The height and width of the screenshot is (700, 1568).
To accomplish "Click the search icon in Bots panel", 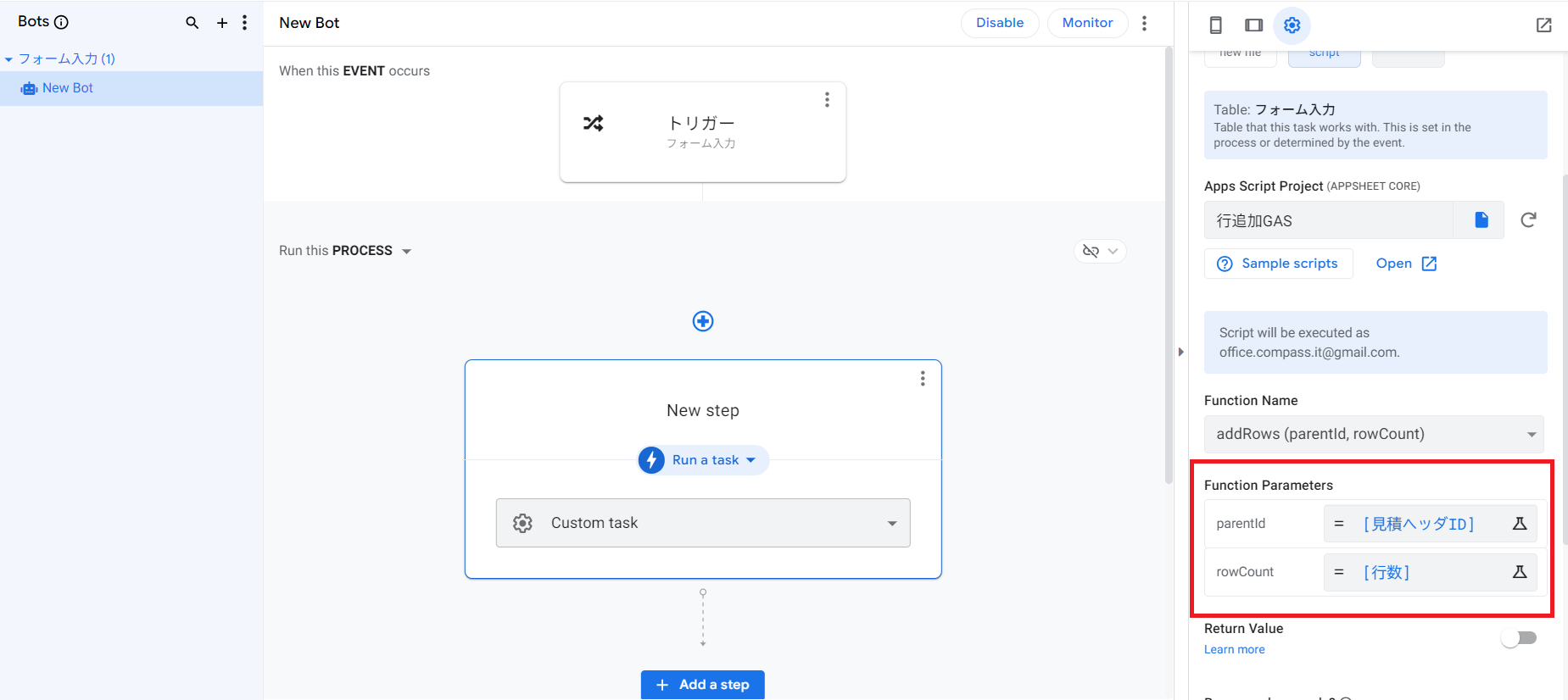I will click(x=193, y=23).
